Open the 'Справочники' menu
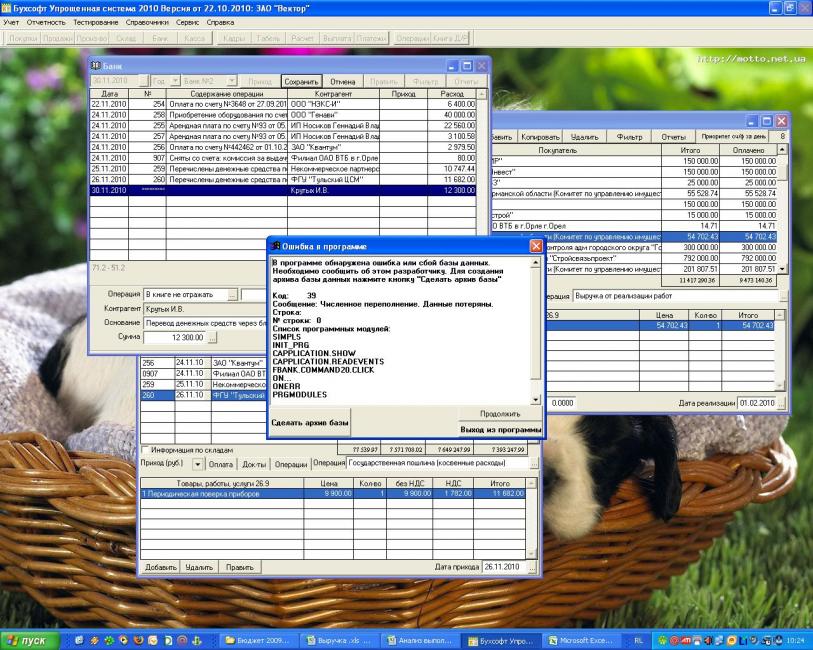This screenshot has width=813, height=650. coord(148,21)
